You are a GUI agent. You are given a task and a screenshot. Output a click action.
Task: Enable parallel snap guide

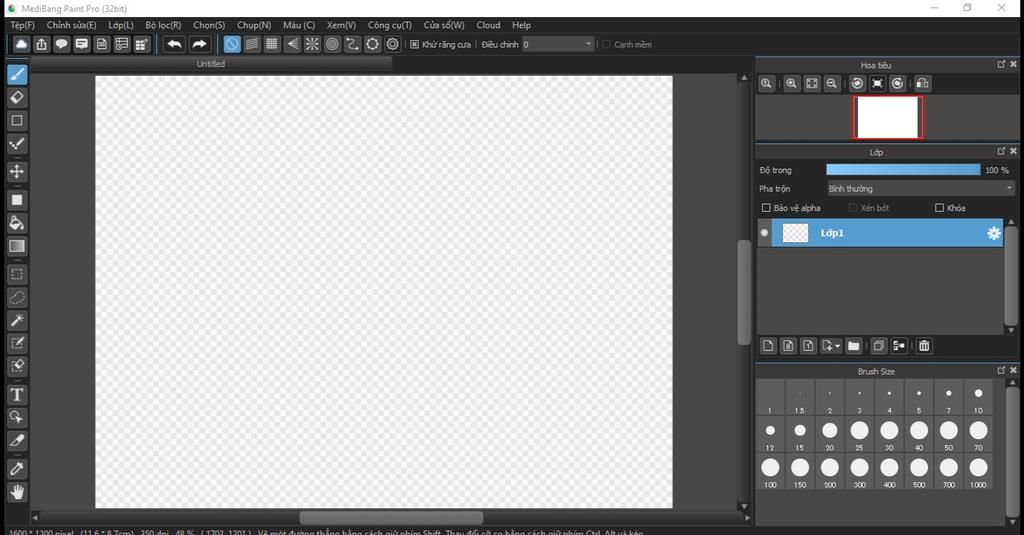pyautogui.click(x=252, y=44)
